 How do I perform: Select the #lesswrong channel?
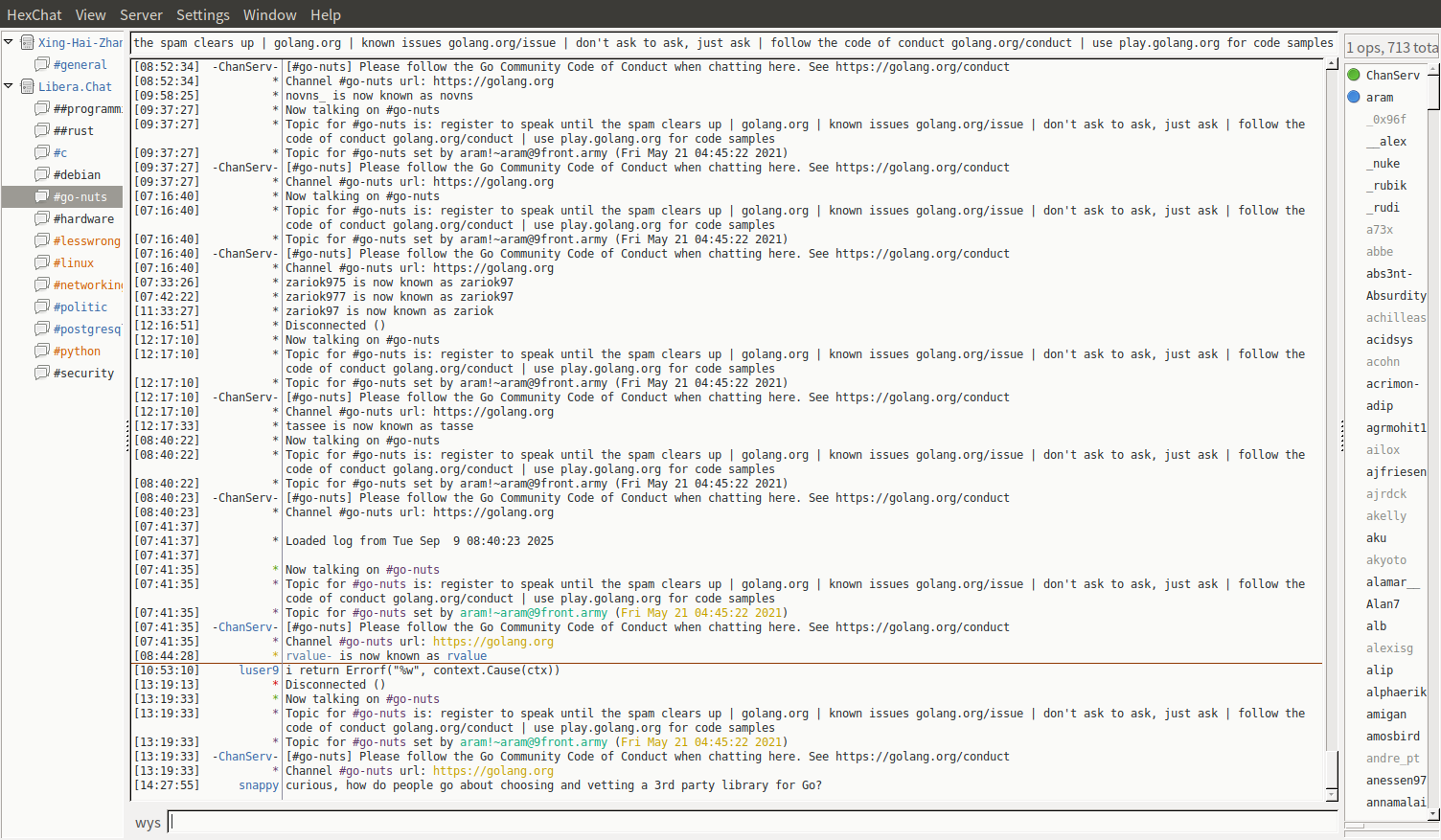pyautogui.click(x=87, y=241)
